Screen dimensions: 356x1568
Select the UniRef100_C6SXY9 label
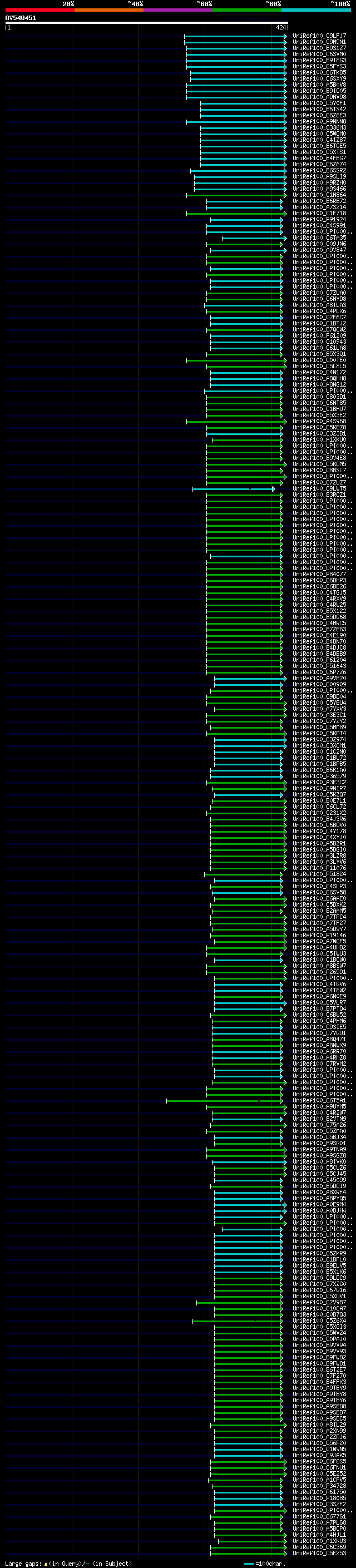(x=319, y=78)
